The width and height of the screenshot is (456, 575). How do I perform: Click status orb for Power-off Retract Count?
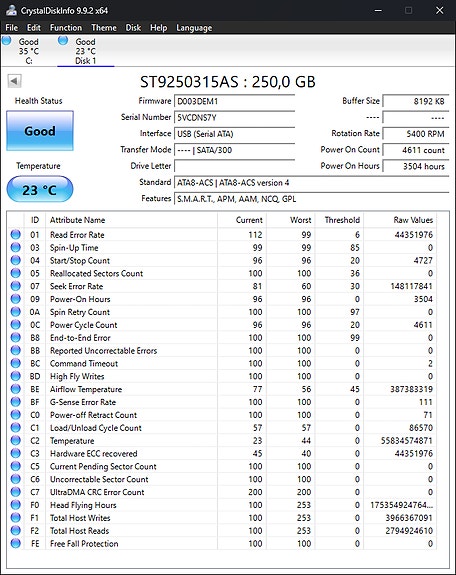pyautogui.click(x=16, y=414)
